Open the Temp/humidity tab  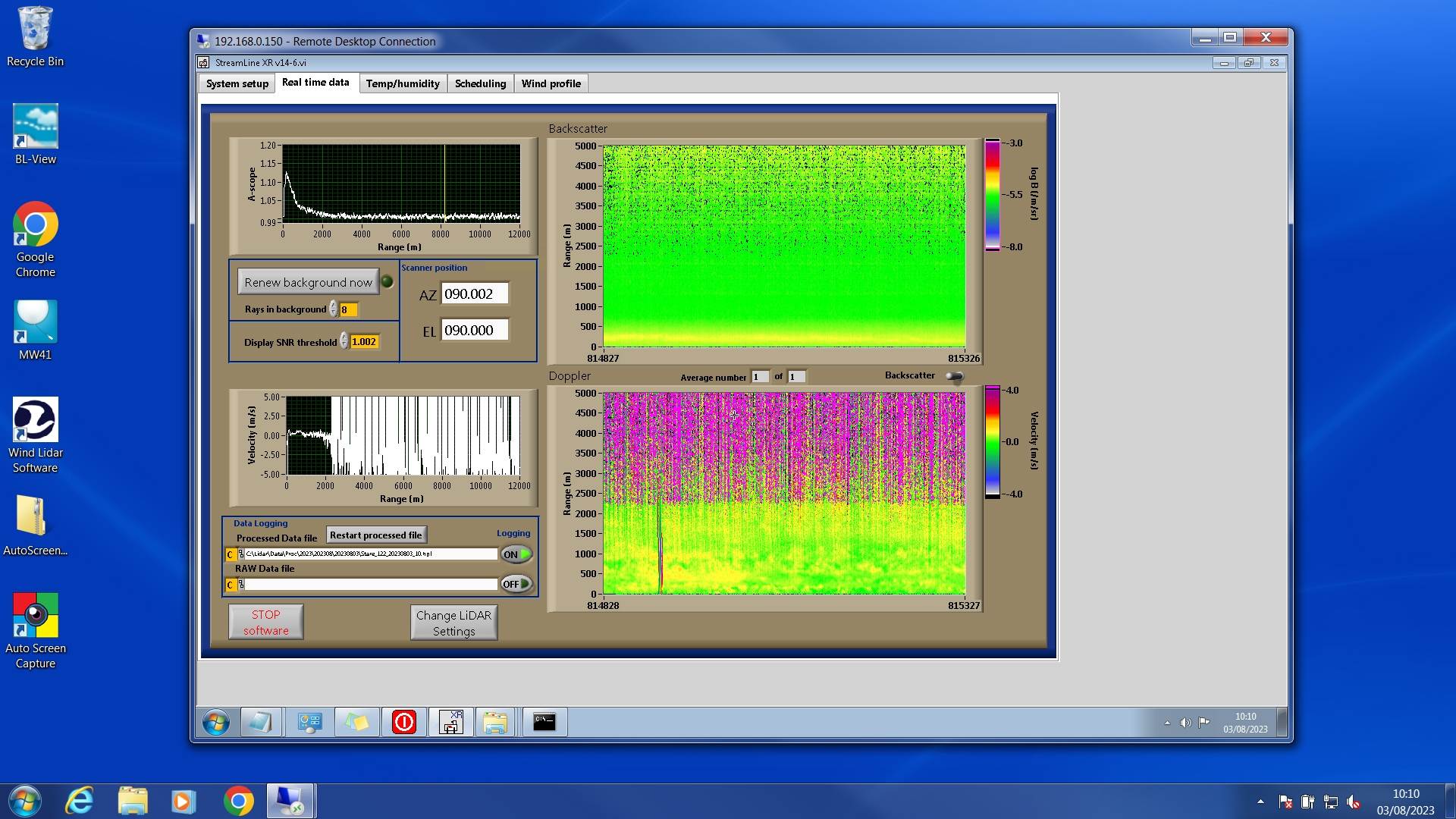coord(402,83)
